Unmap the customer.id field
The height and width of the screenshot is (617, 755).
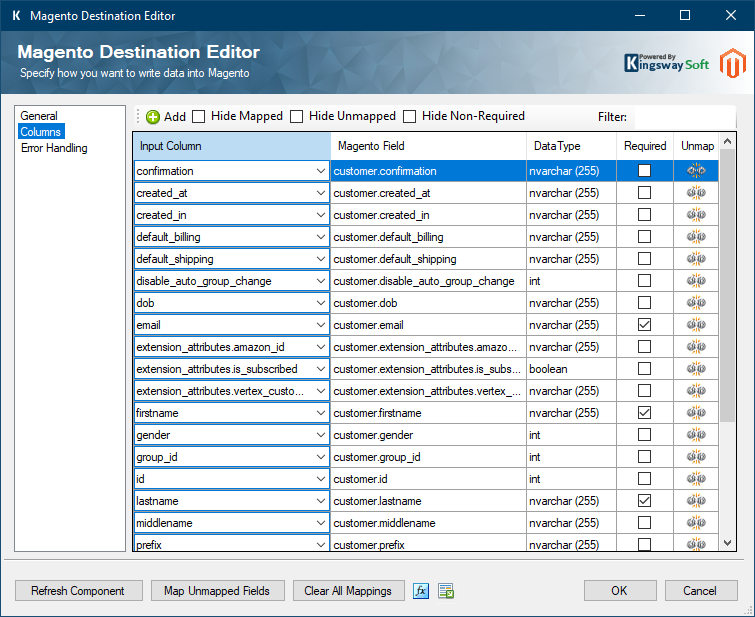click(696, 479)
